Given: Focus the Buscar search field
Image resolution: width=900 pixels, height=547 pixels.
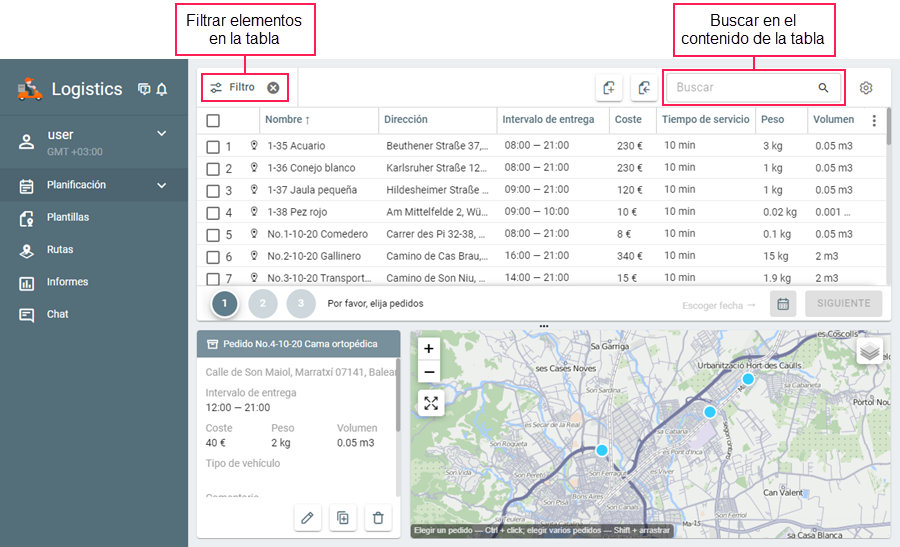Looking at the screenshot, I should tap(754, 87).
